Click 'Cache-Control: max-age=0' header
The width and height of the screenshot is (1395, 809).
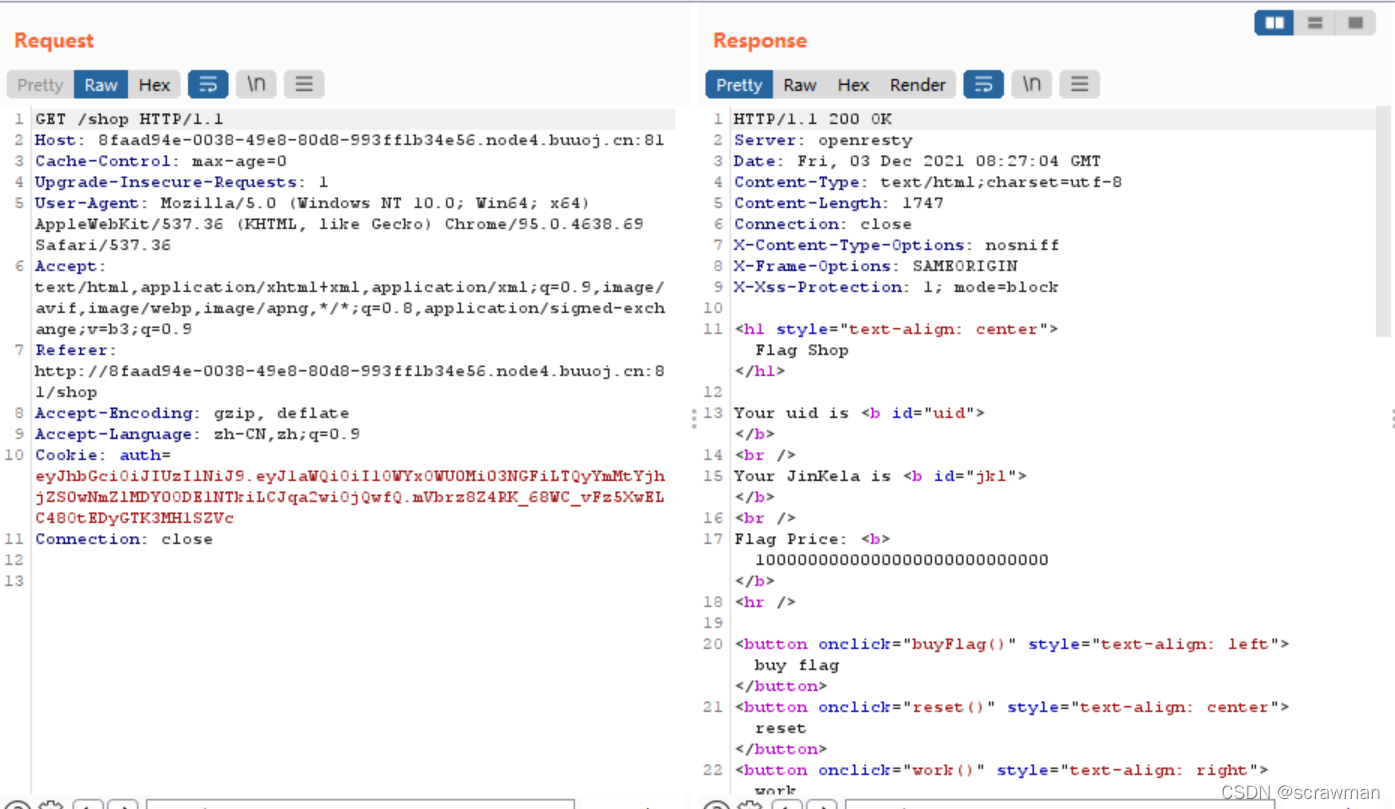[161, 161]
